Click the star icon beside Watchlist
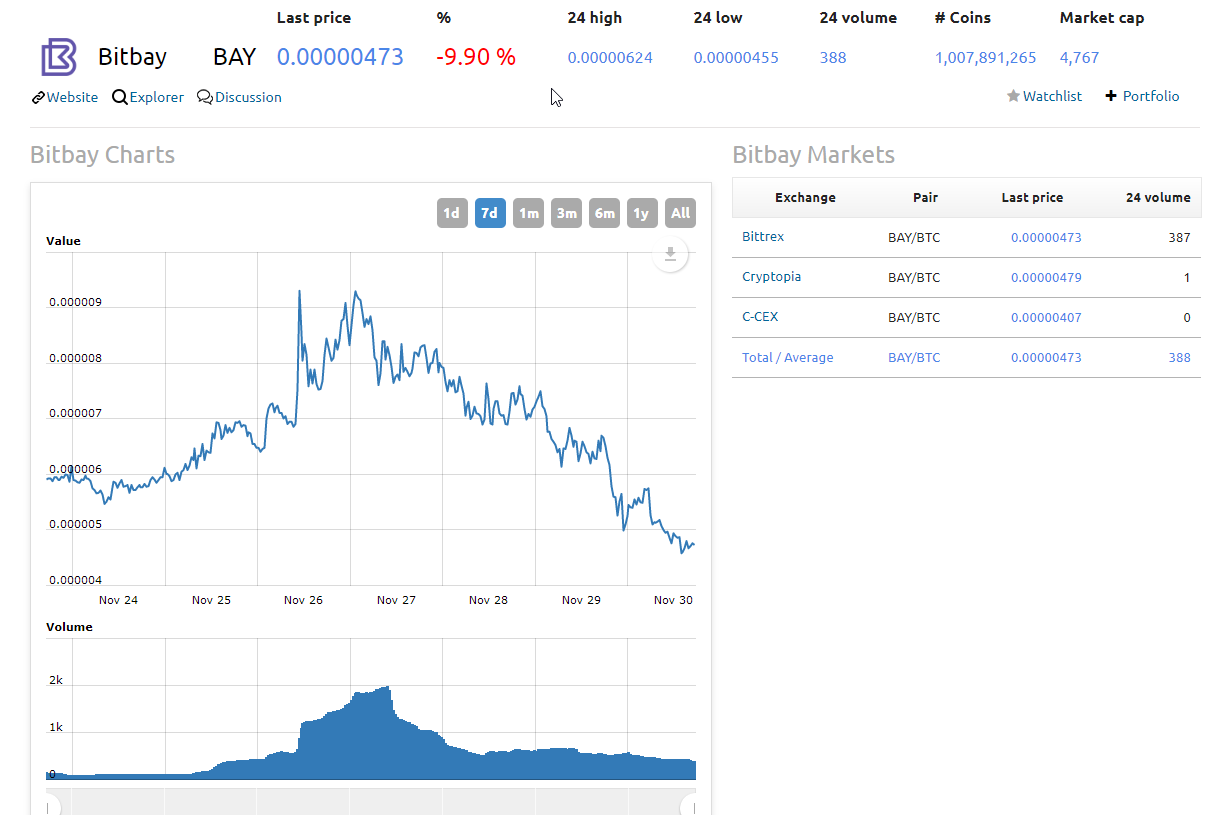Screen dimensions: 1211x815 [1013, 96]
